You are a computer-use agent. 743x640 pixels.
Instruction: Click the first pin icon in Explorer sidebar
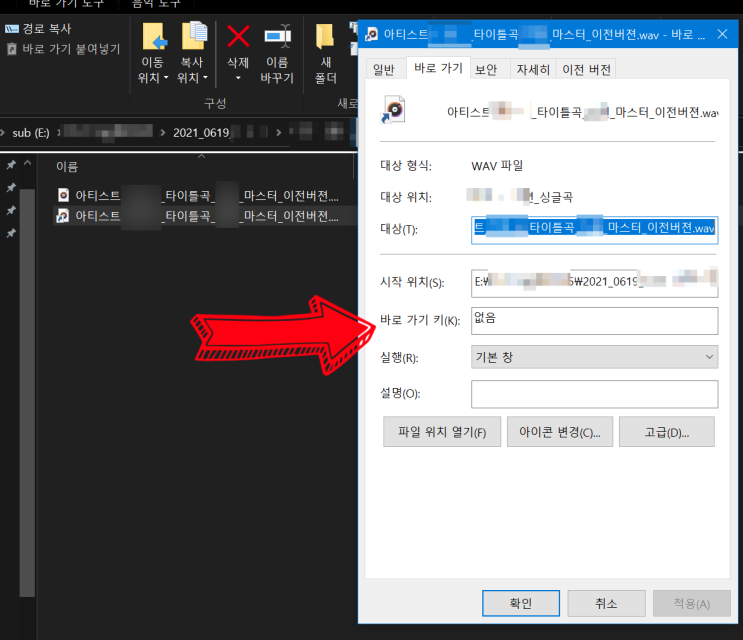tap(11, 164)
